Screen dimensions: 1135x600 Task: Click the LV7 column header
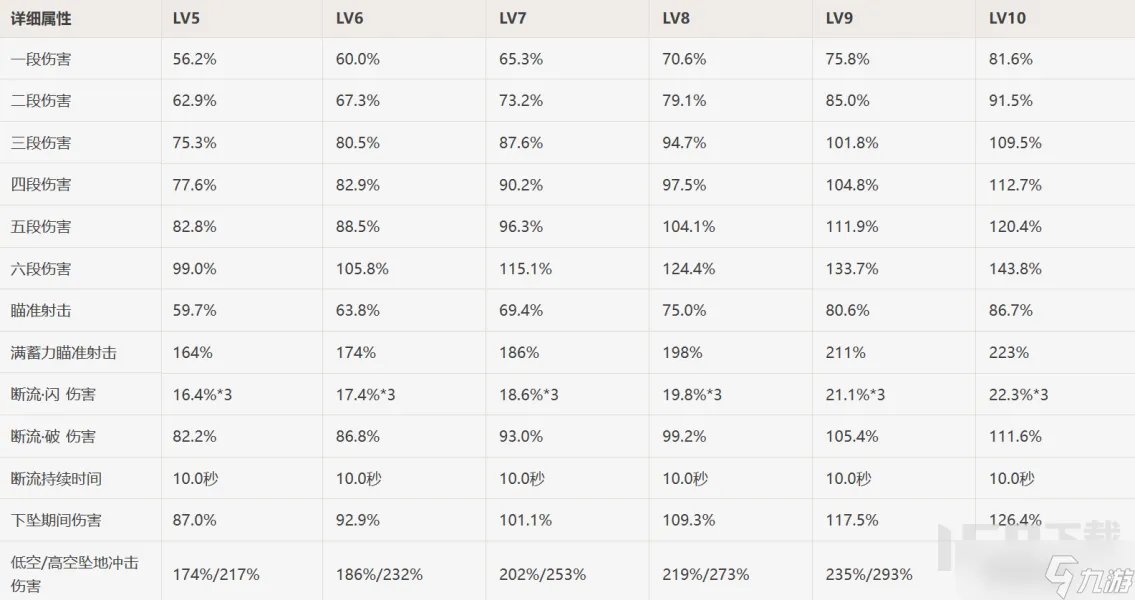click(x=513, y=18)
